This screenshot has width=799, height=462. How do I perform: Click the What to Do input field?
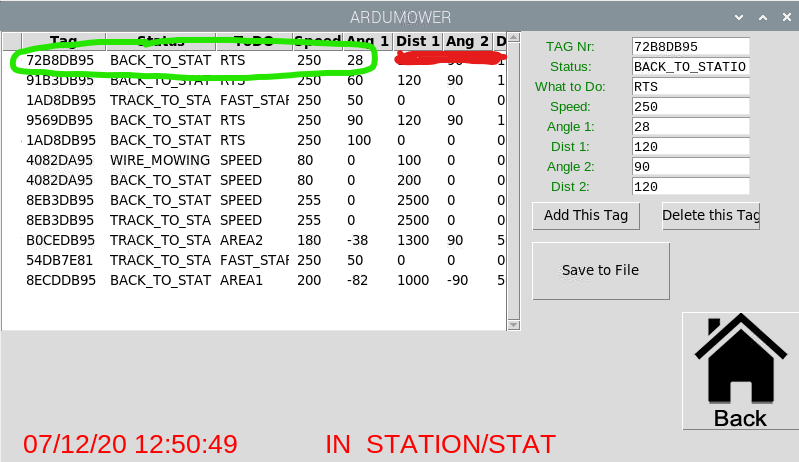[x=690, y=87]
